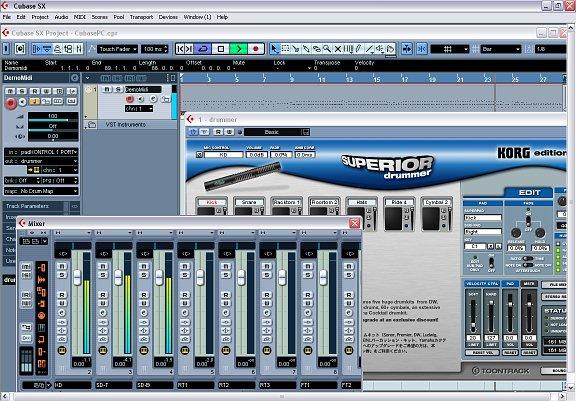Screen dimensions: 576x401
Task: Toggle Autoscroll button in toolbar
Action: pos(407,49)
